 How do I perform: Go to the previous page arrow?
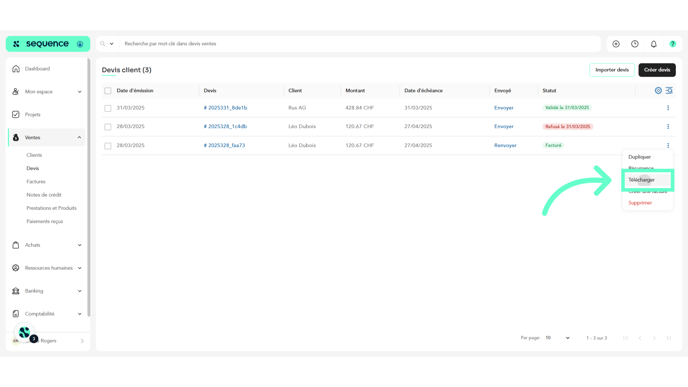pos(640,338)
